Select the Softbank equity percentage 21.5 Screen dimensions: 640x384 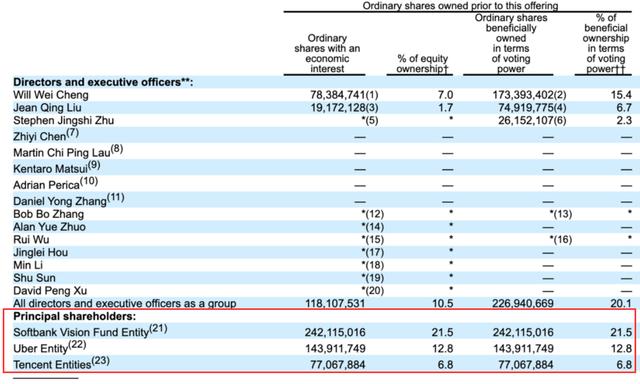[x=442, y=333]
